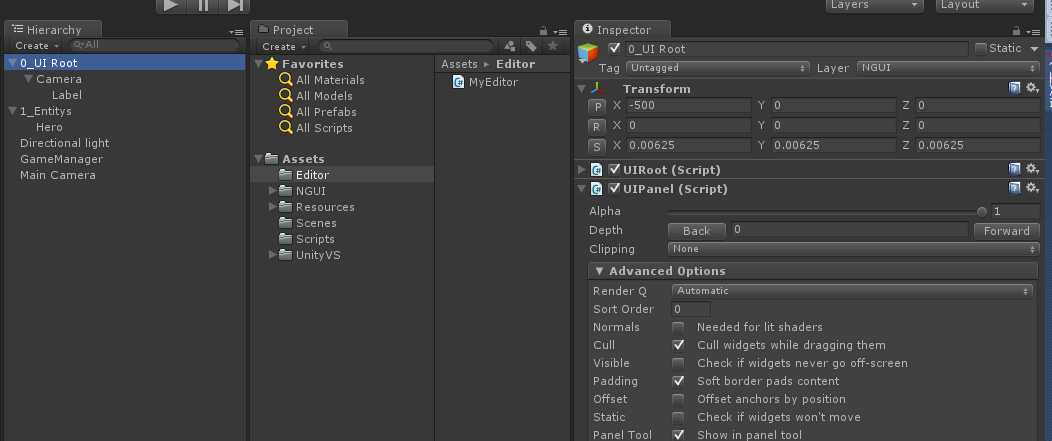This screenshot has height=441, width=1052.
Task: Switch to the Inspector tab
Action: [x=623, y=30]
